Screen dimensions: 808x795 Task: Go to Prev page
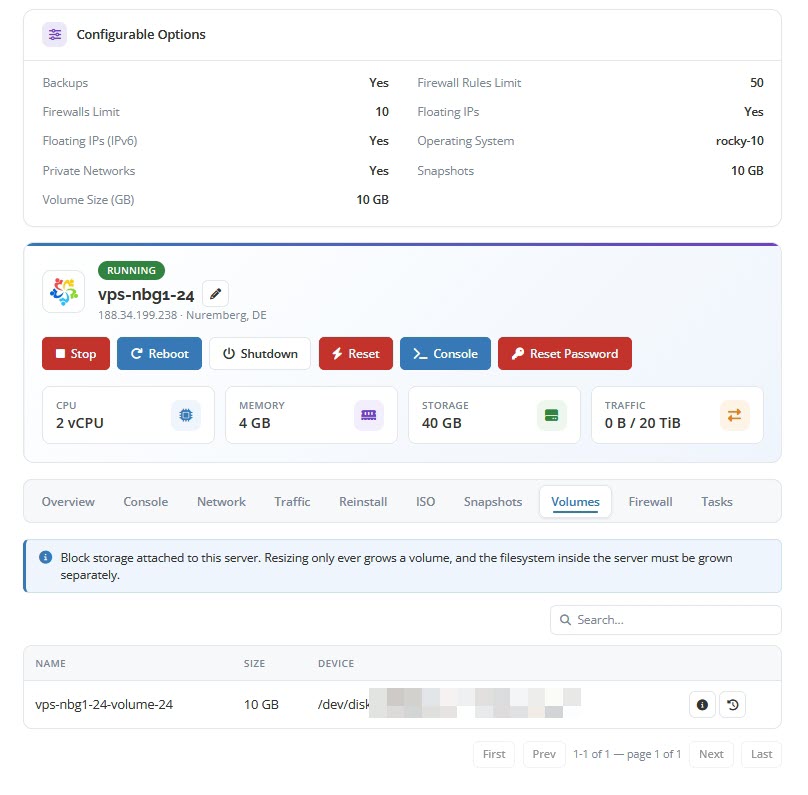click(x=544, y=754)
